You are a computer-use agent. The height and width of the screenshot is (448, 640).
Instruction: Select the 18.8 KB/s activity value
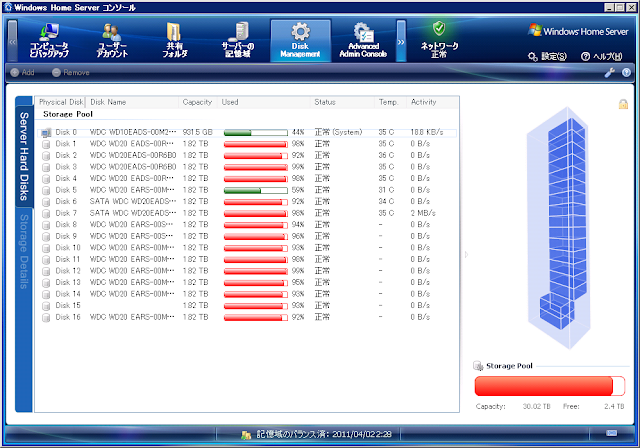[x=427, y=132]
